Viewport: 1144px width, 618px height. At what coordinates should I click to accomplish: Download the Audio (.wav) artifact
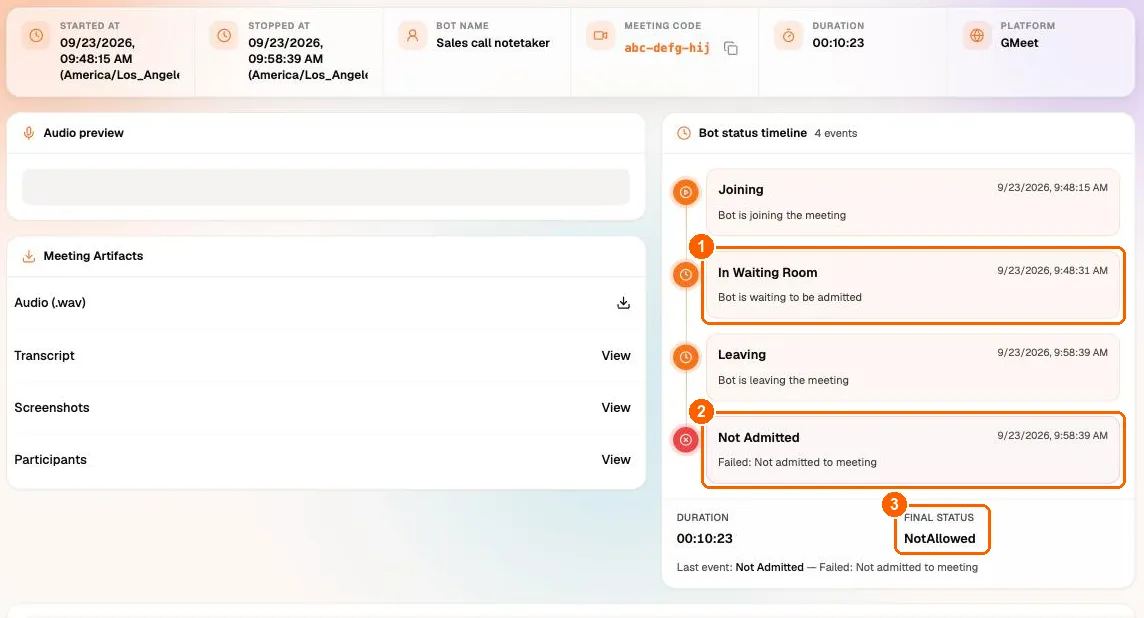coord(623,303)
